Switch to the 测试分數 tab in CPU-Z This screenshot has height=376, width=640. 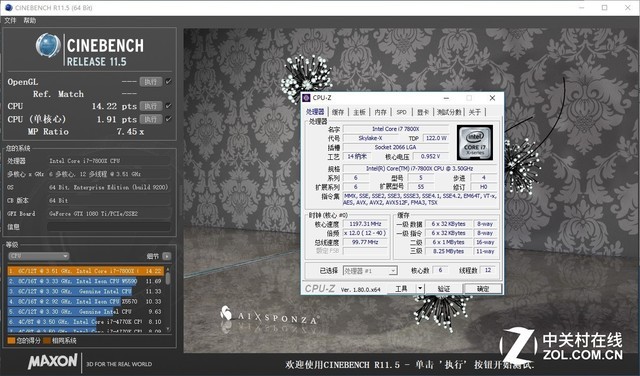coord(449,112)
